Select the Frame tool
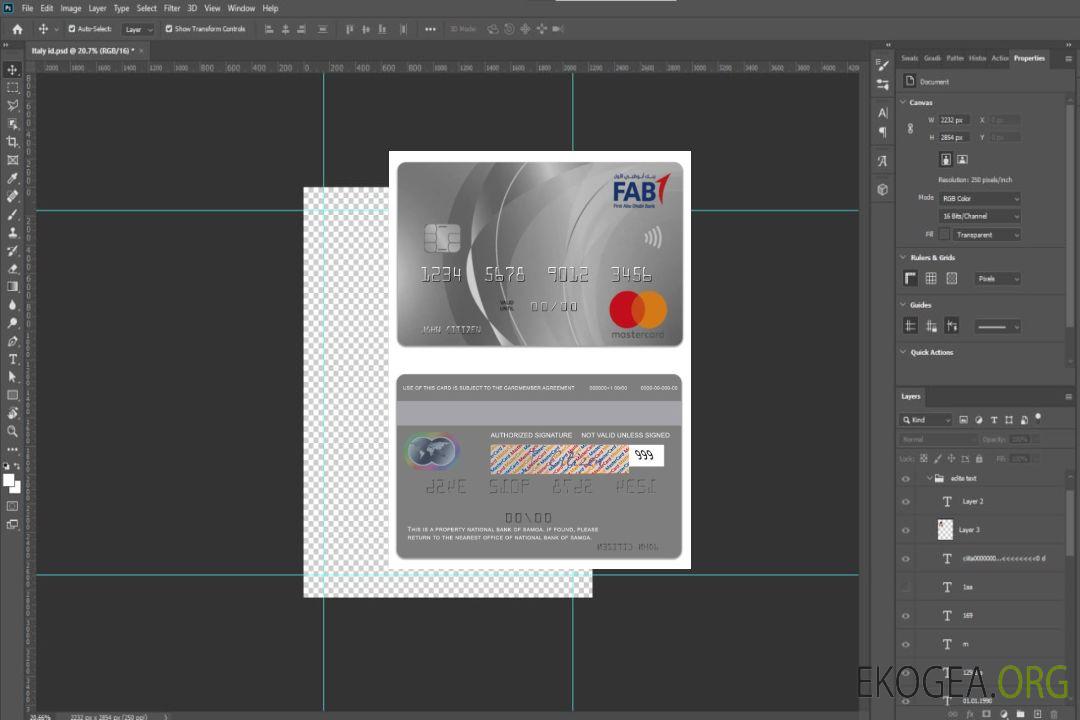This screenshot has width=1080, height=720. pos(12,160)
